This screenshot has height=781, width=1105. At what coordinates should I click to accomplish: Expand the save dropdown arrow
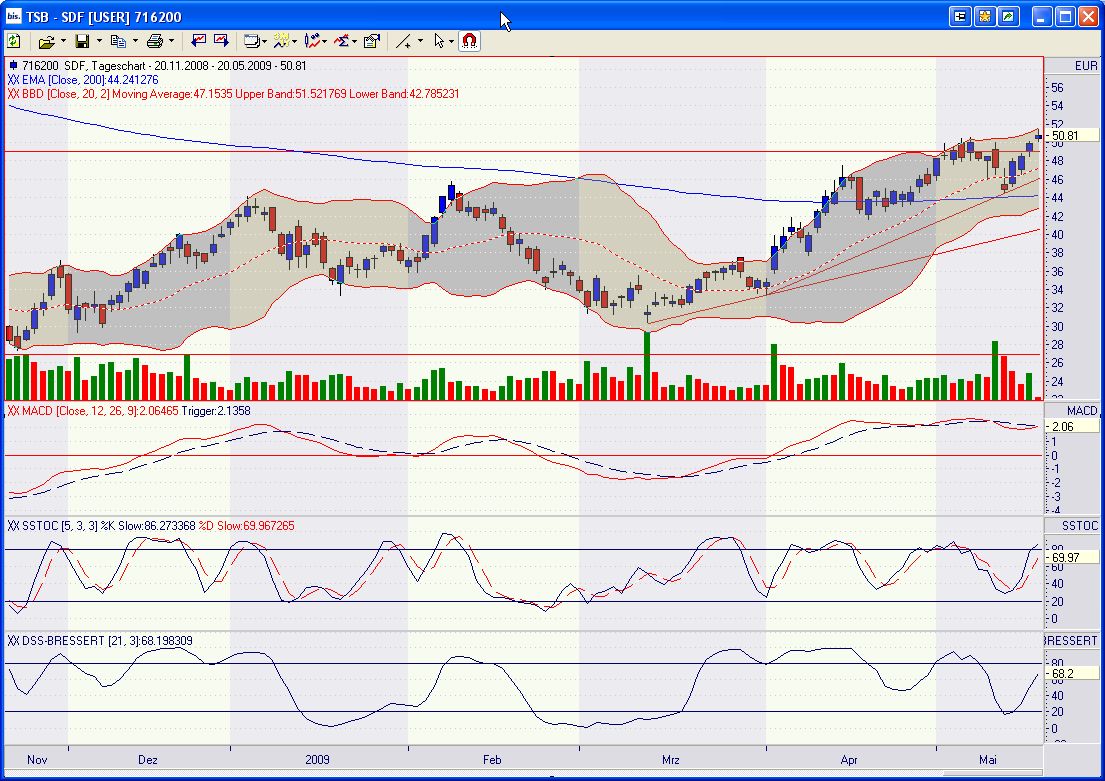click(99, 42)
